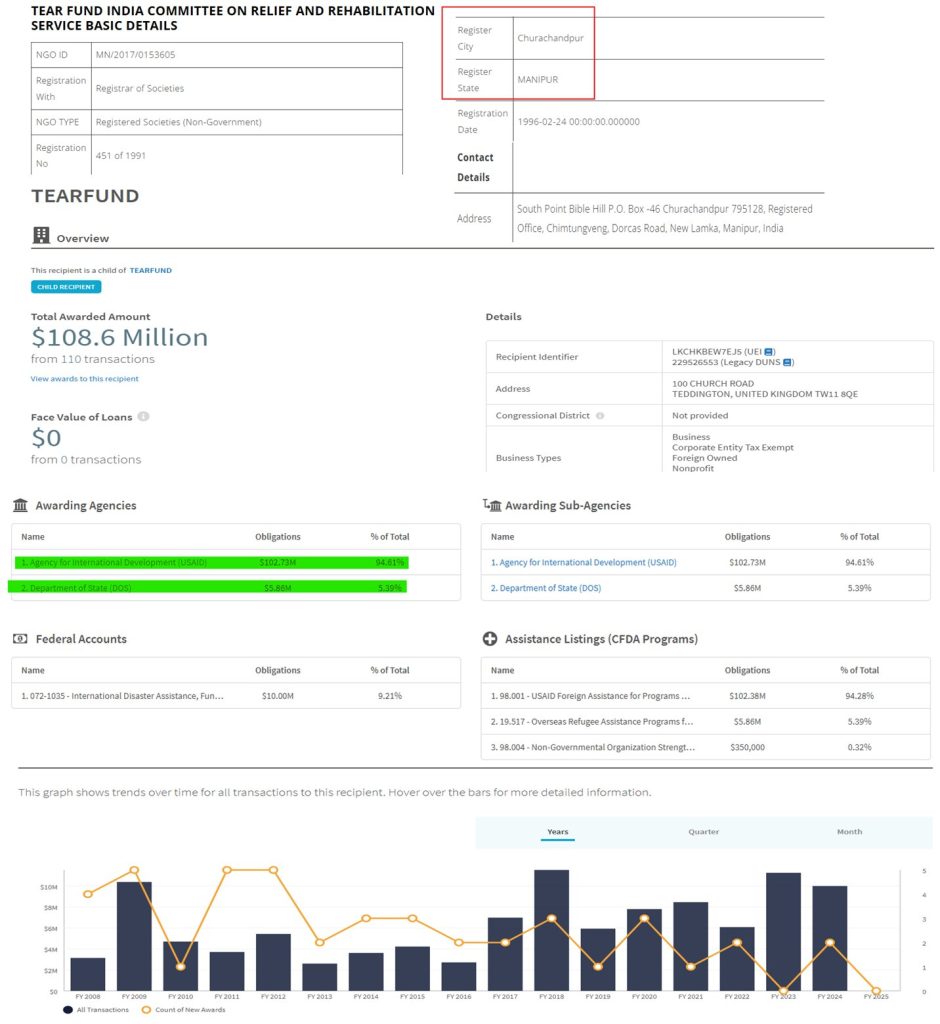Toggle Count of New Awards legend item
The width and height of the screenshot is (940, 1024).
coord(187,1010)
